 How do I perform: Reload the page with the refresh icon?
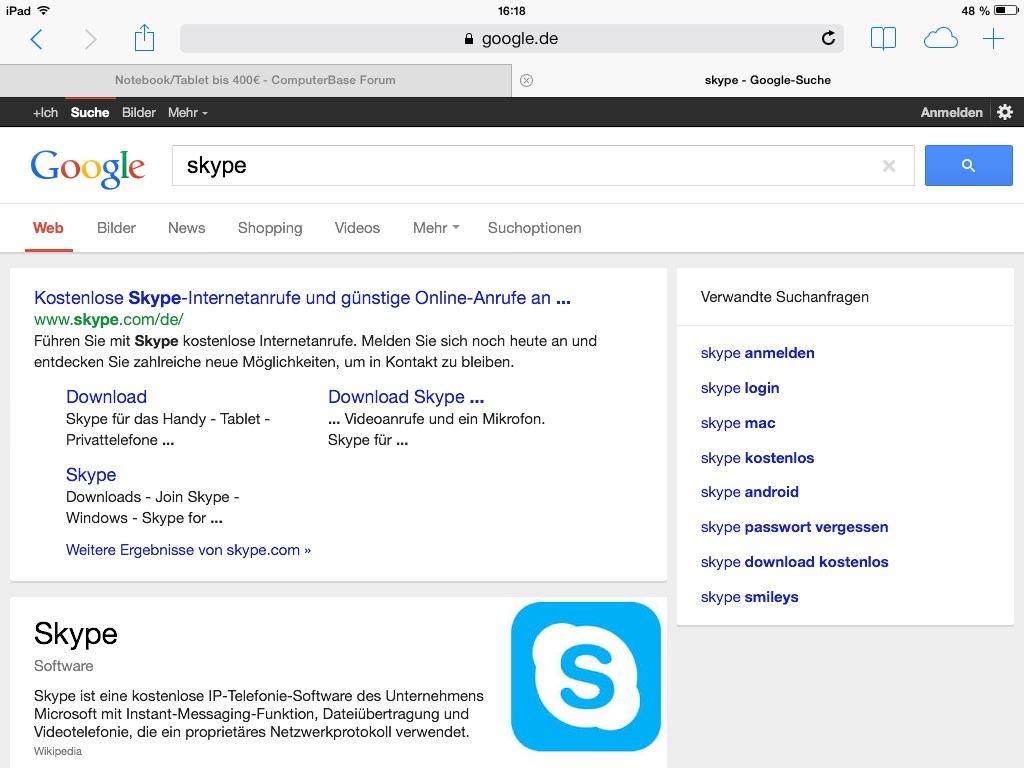pyautogui.click(x=828, y=38)
